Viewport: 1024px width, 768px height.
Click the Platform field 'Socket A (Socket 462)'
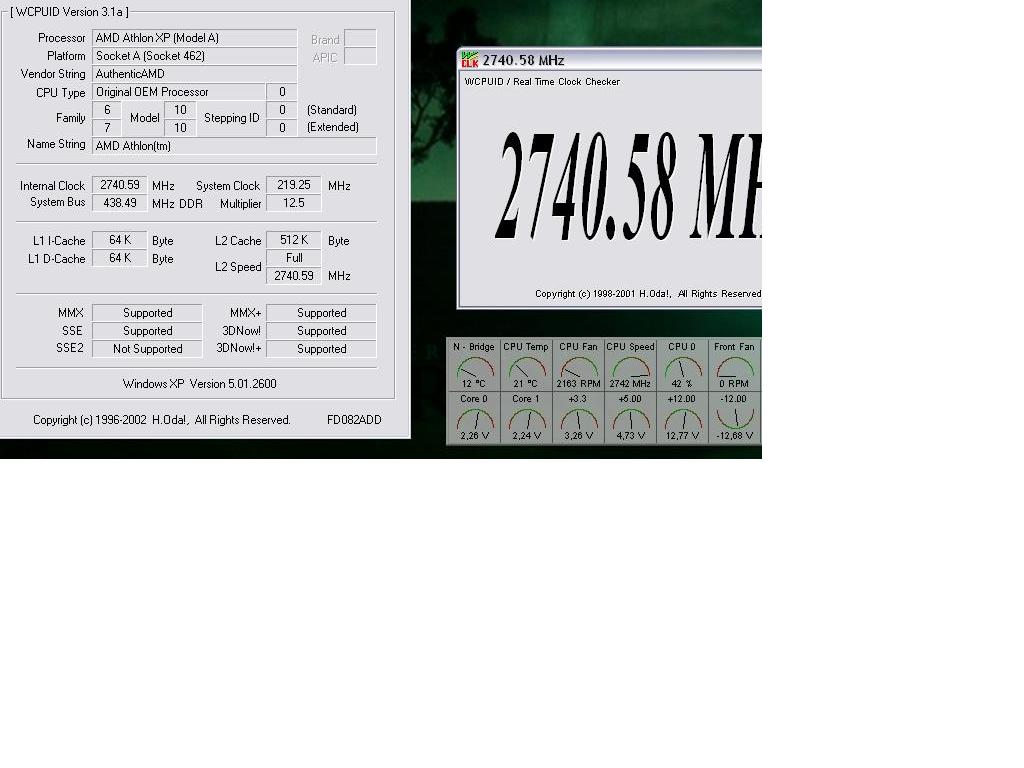[195, 56]
